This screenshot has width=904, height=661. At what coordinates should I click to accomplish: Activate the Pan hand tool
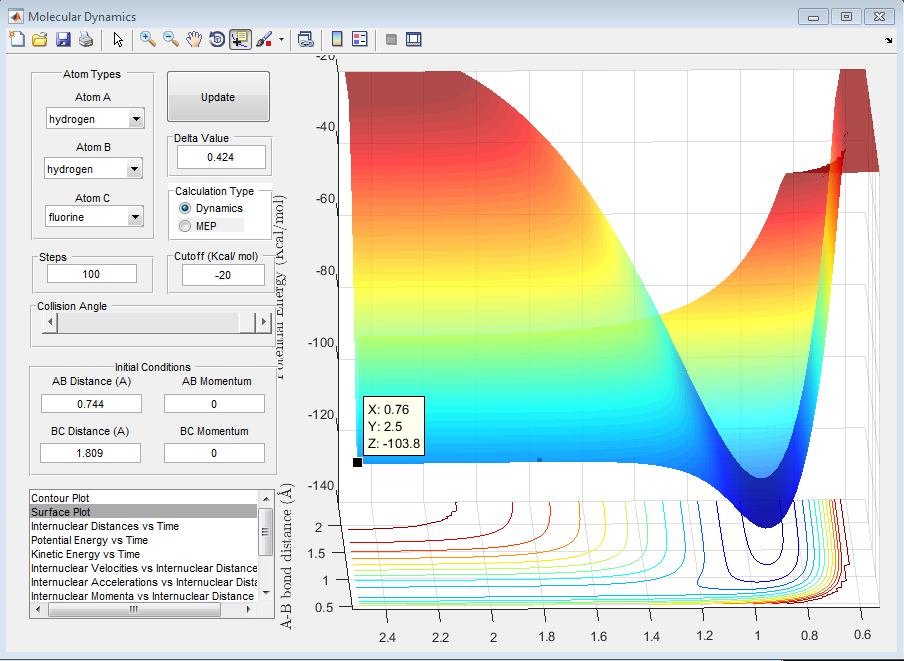tap(194, 39)
